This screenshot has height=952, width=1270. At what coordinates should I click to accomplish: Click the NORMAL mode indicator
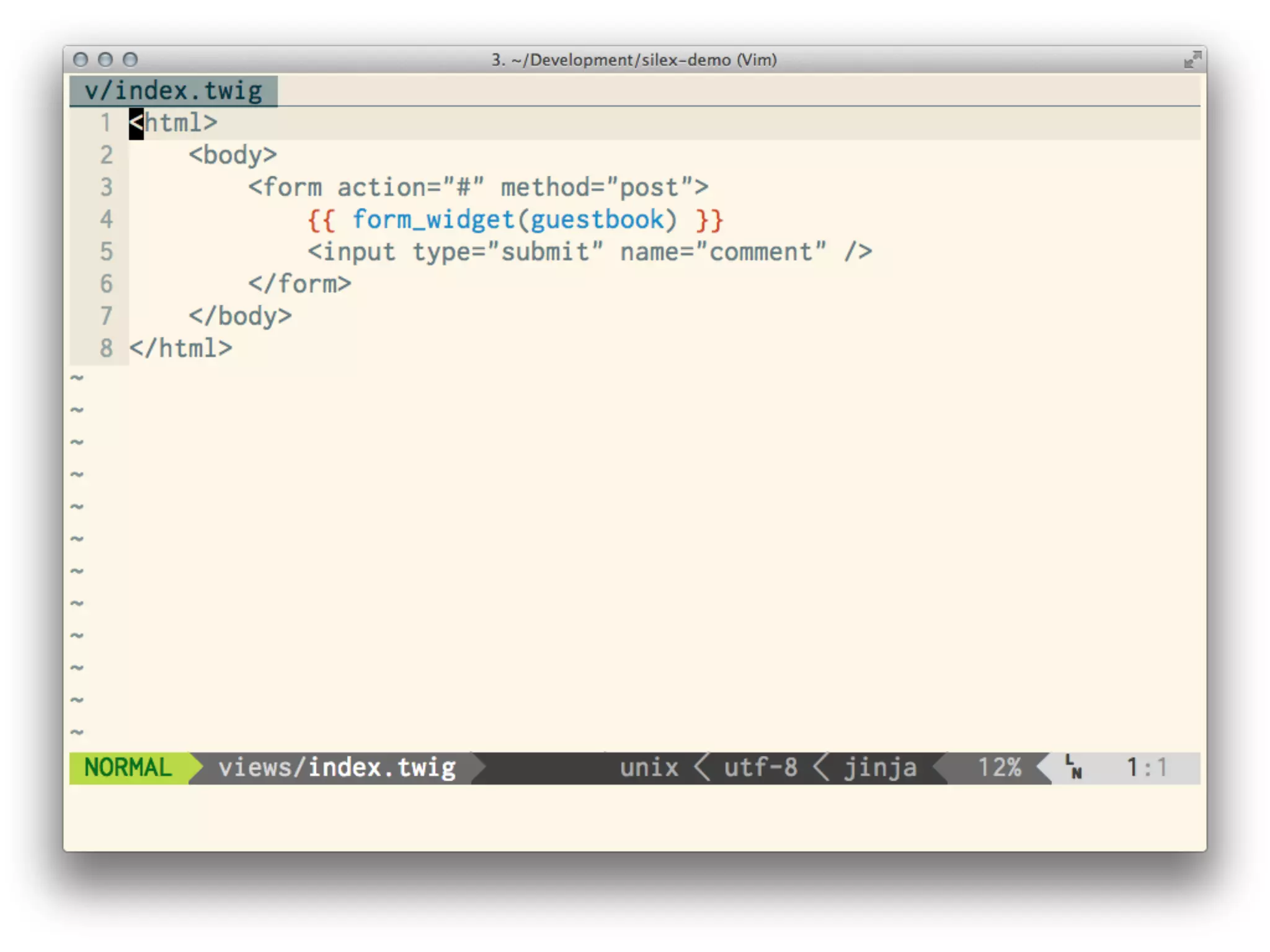click(x=128, y=767)
